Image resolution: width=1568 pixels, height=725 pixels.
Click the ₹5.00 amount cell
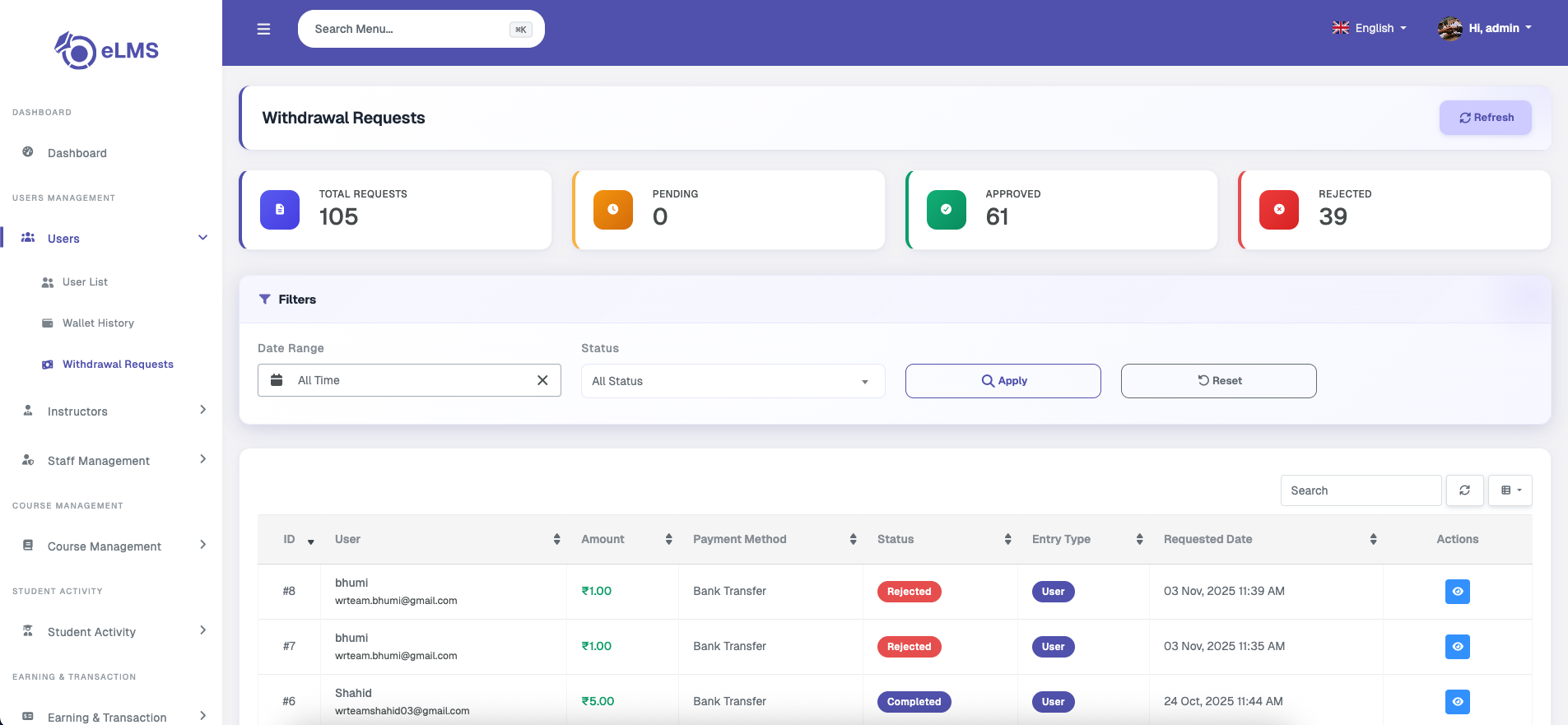(598, 701)
